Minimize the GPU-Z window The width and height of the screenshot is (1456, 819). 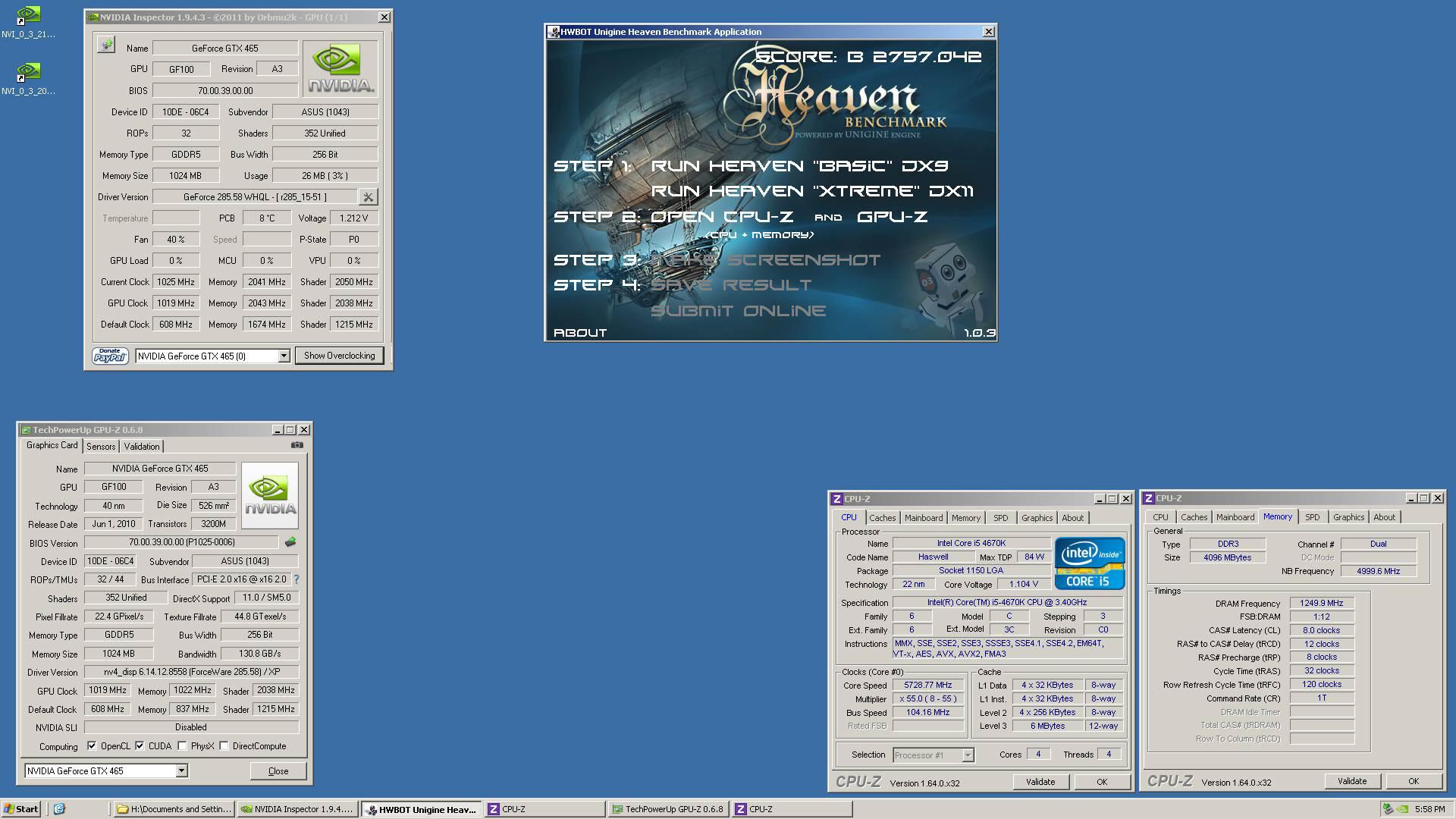point(278,430)
